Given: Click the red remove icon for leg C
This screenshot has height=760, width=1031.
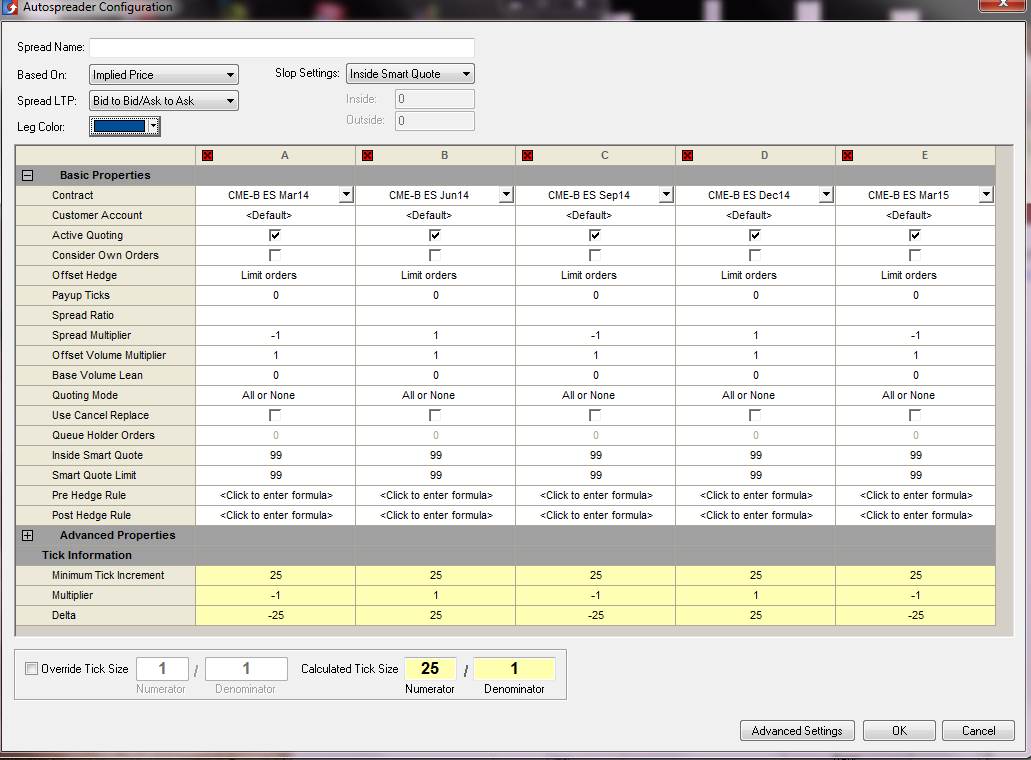Looking at the screenshot, I should tap(528, 156).
